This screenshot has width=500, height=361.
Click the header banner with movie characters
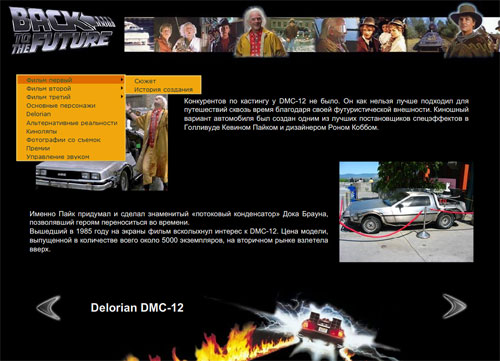pos(312,32)
